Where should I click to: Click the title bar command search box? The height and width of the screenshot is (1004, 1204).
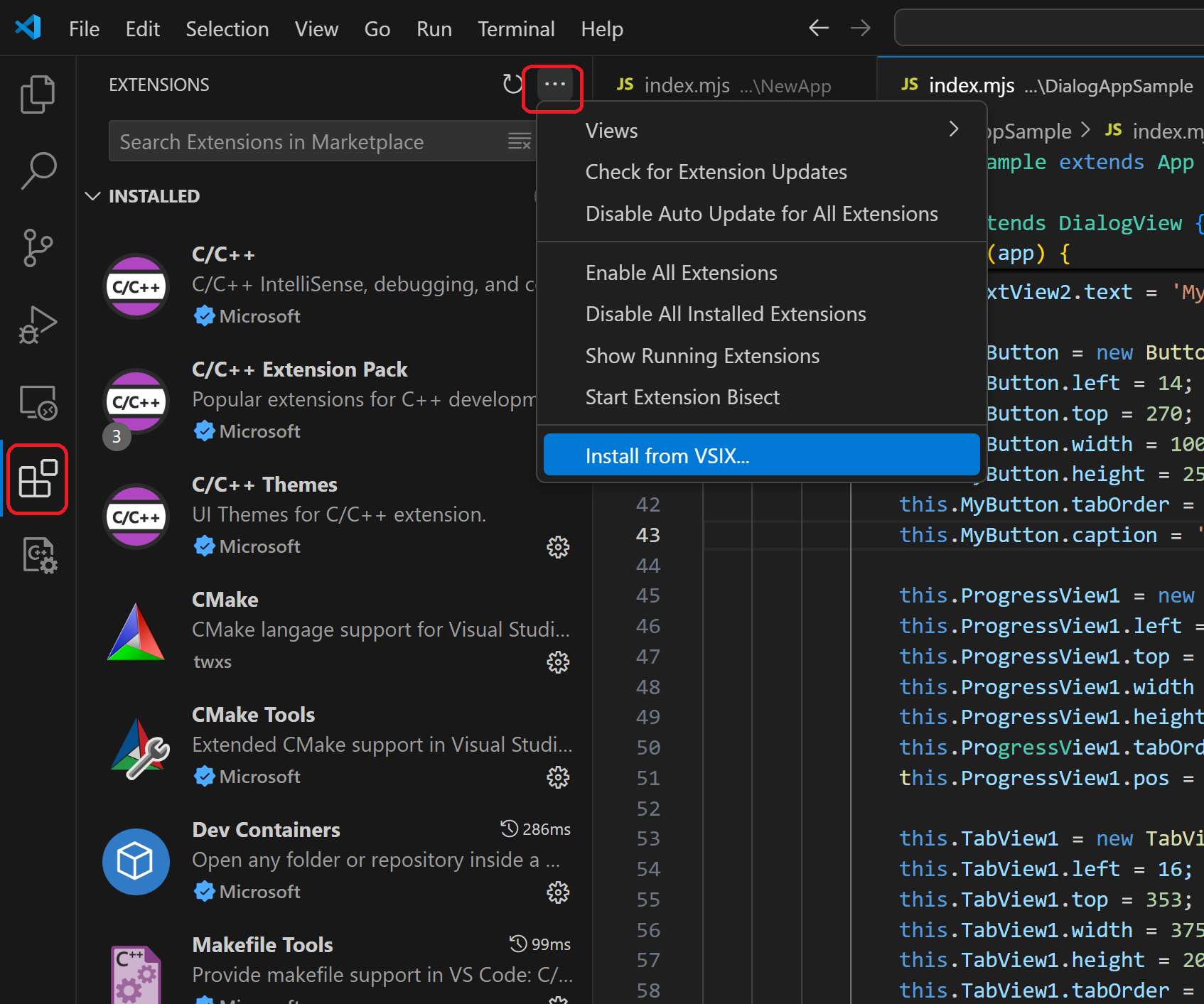tap(1049, 28)
